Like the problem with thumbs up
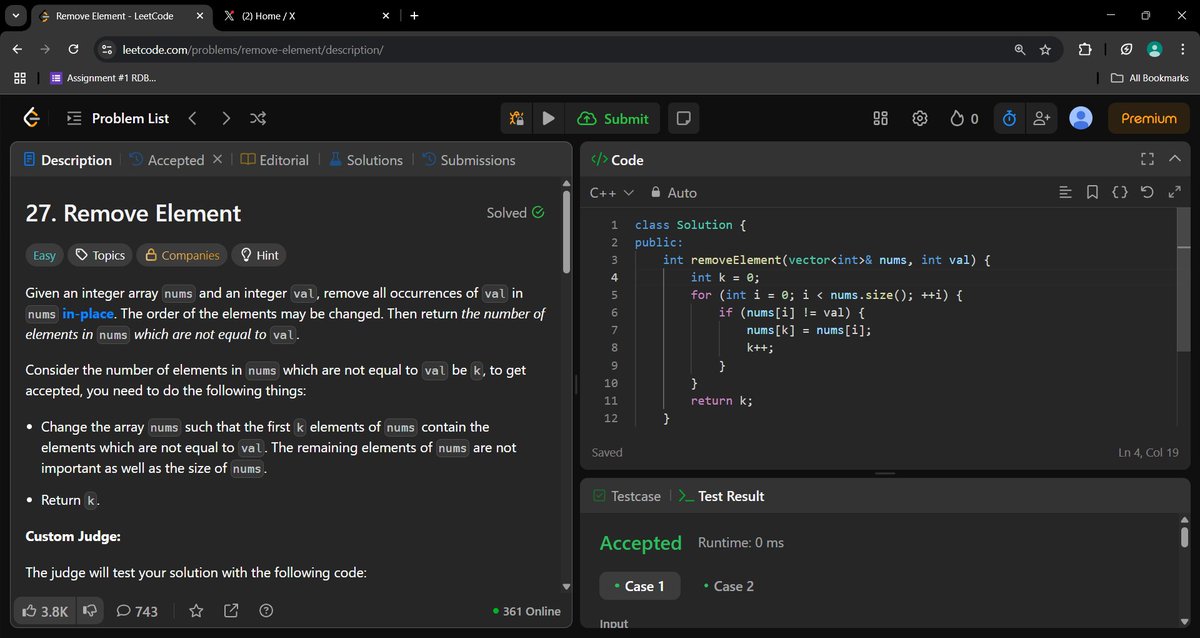The image size is (1200, 638). [x=45, y=611]
